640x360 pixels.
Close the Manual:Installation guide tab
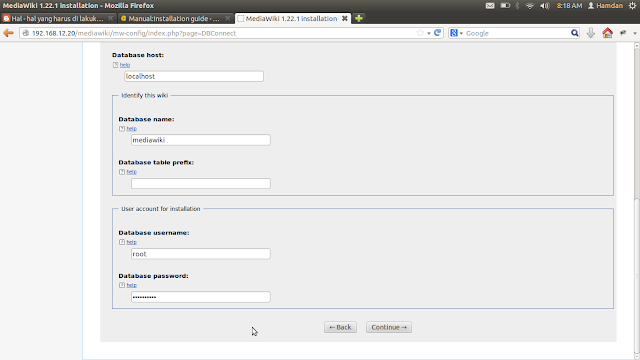point(227,18)
